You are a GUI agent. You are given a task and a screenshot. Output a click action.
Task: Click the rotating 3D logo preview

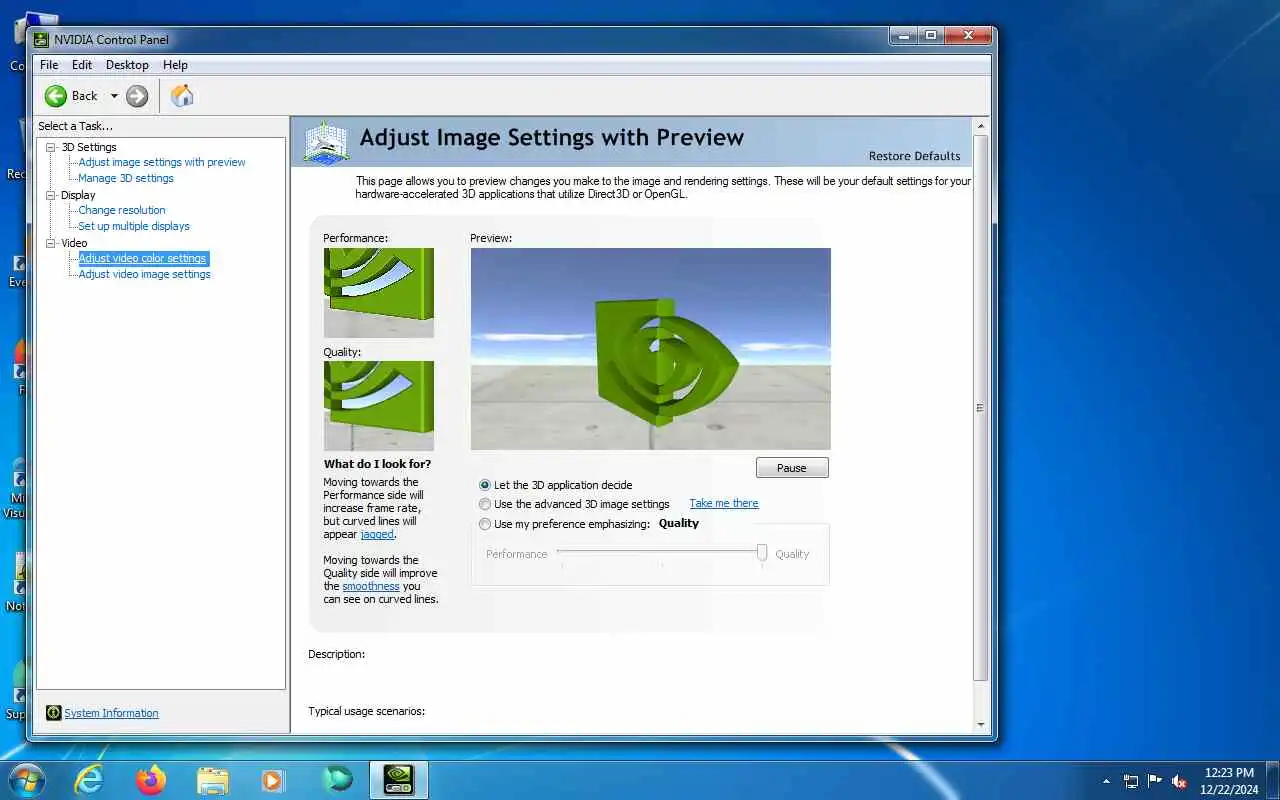pos(651,349)
